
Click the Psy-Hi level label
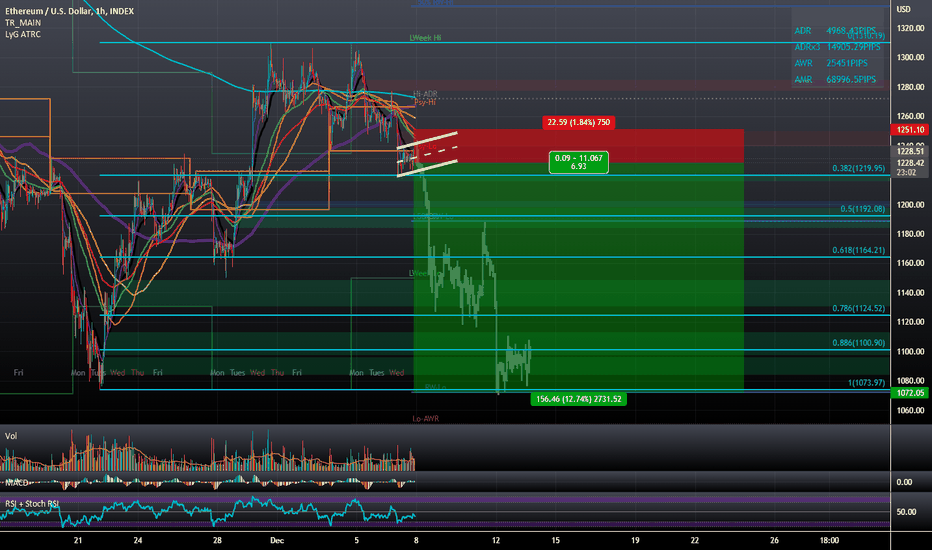(x=425, y=102)
